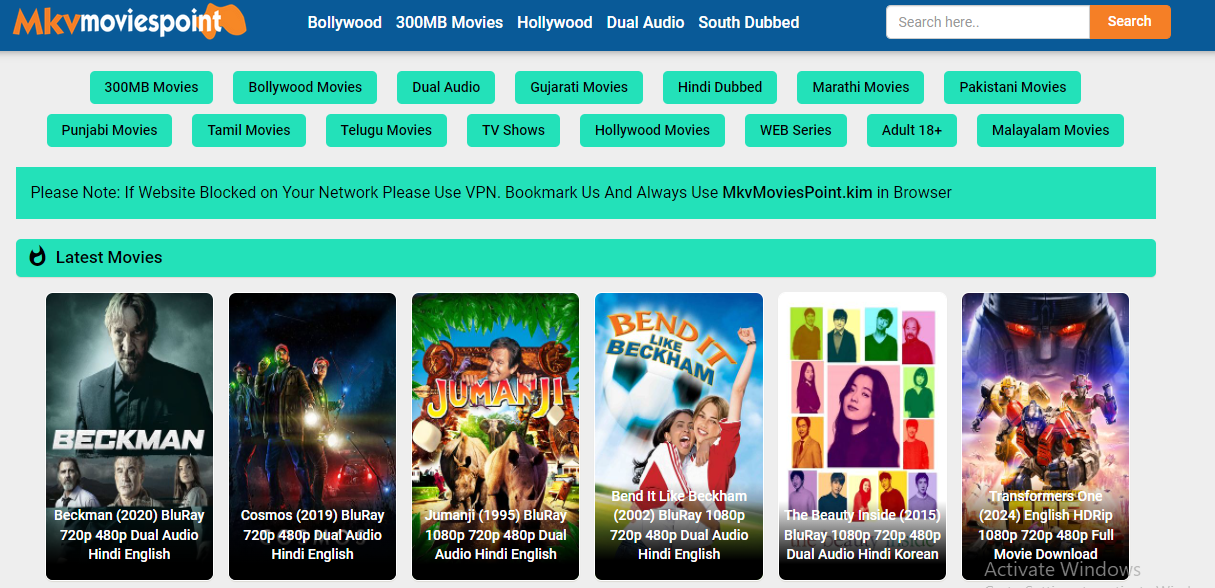Open the 300MB Movies category tag
The image size is (1215, 588).
pos(151,87)
